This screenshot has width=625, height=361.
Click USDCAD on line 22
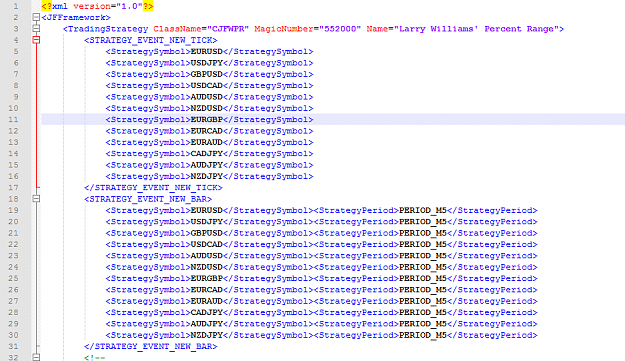coord(206,244)
